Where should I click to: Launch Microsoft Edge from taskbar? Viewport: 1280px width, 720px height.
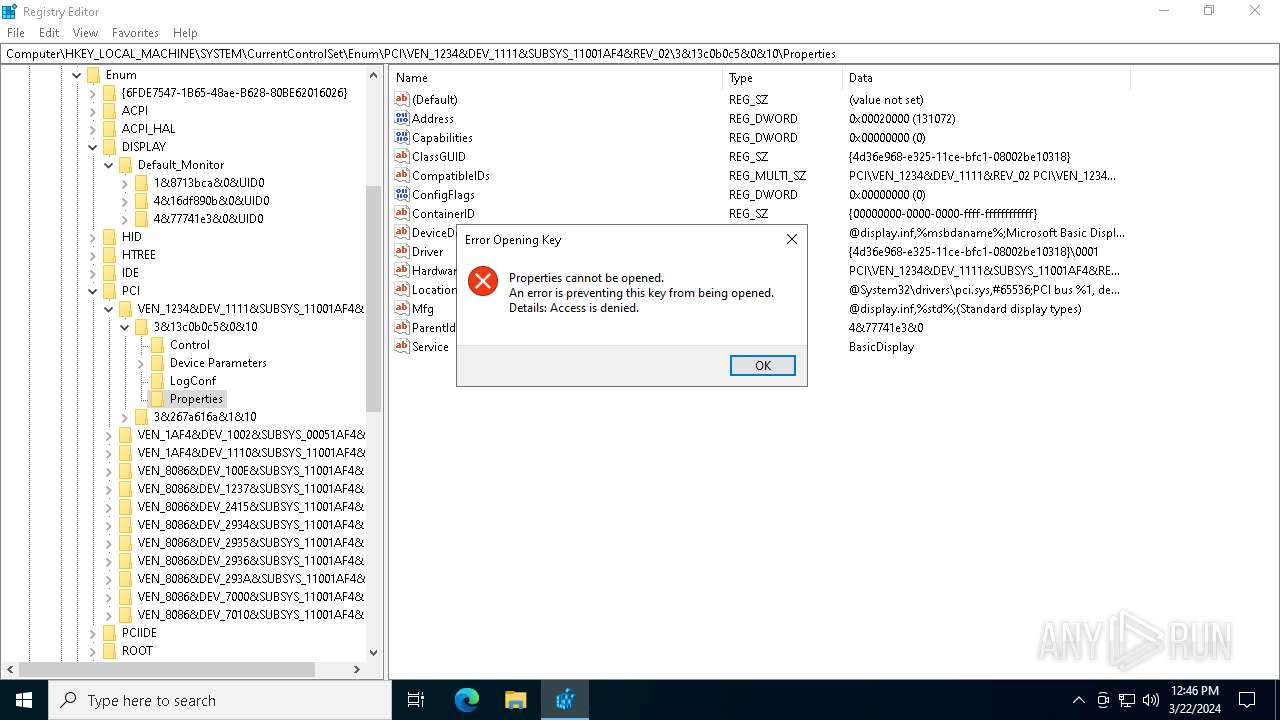(x=467, y=700)
